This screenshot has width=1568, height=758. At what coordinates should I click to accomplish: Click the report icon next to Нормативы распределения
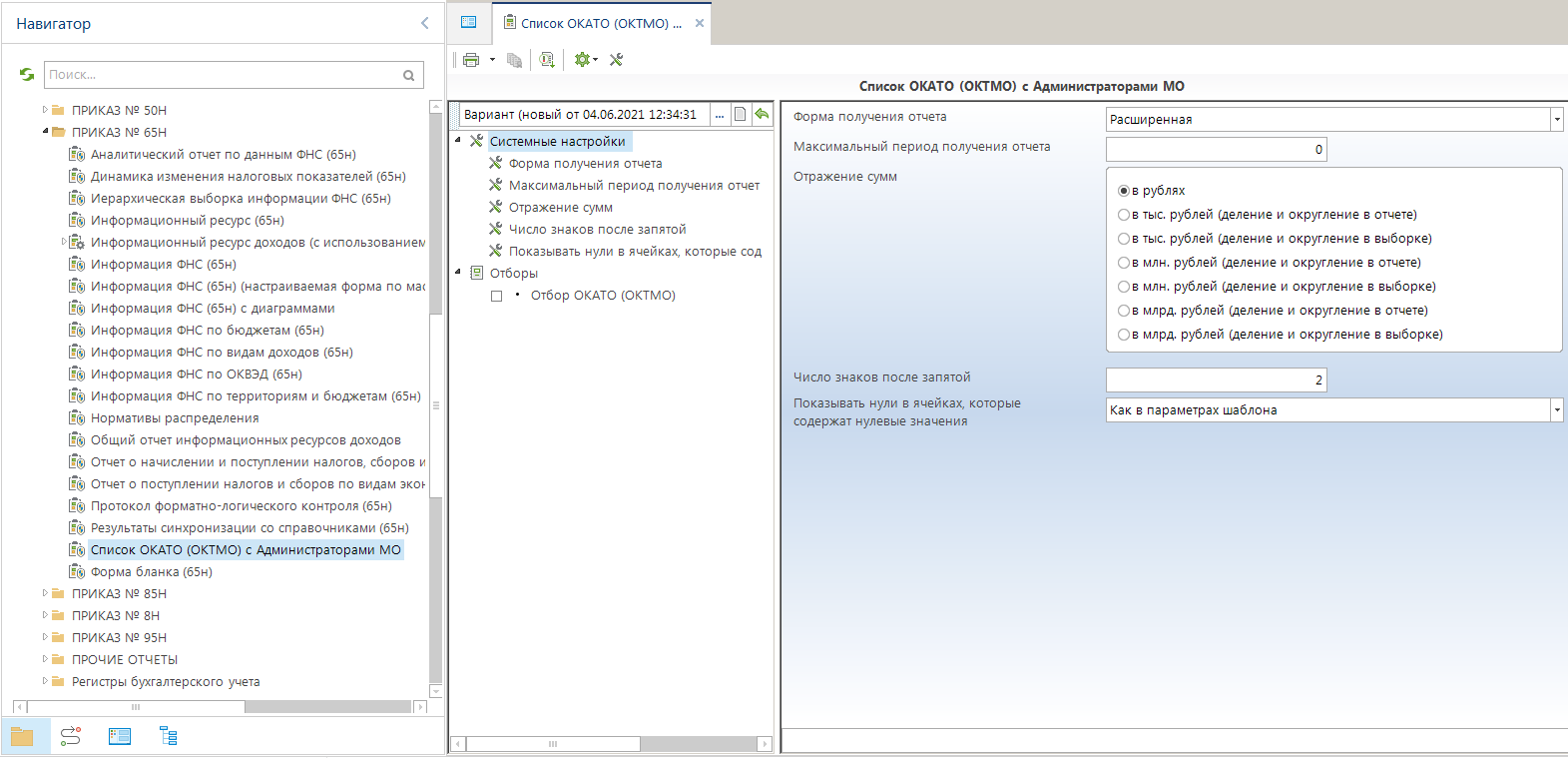tap(77, 417)
